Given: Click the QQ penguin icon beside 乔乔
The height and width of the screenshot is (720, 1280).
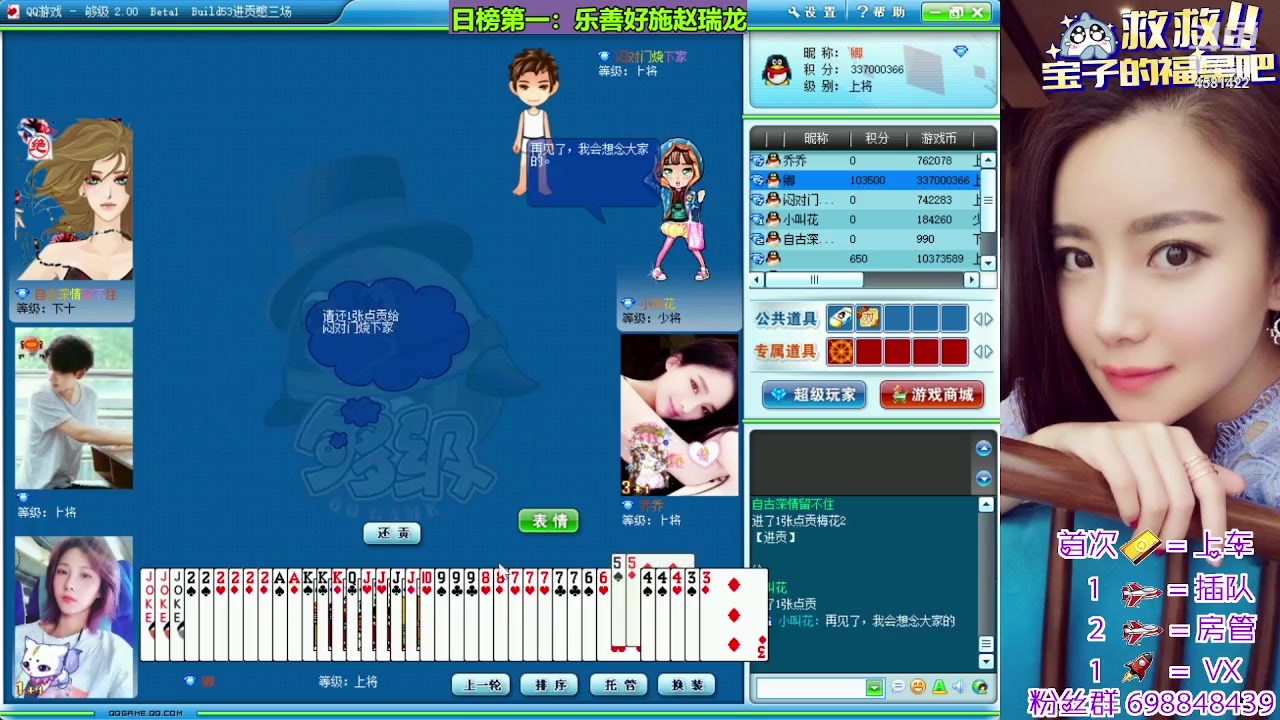Looking at the screenshot, I should (x=774, y=160).
